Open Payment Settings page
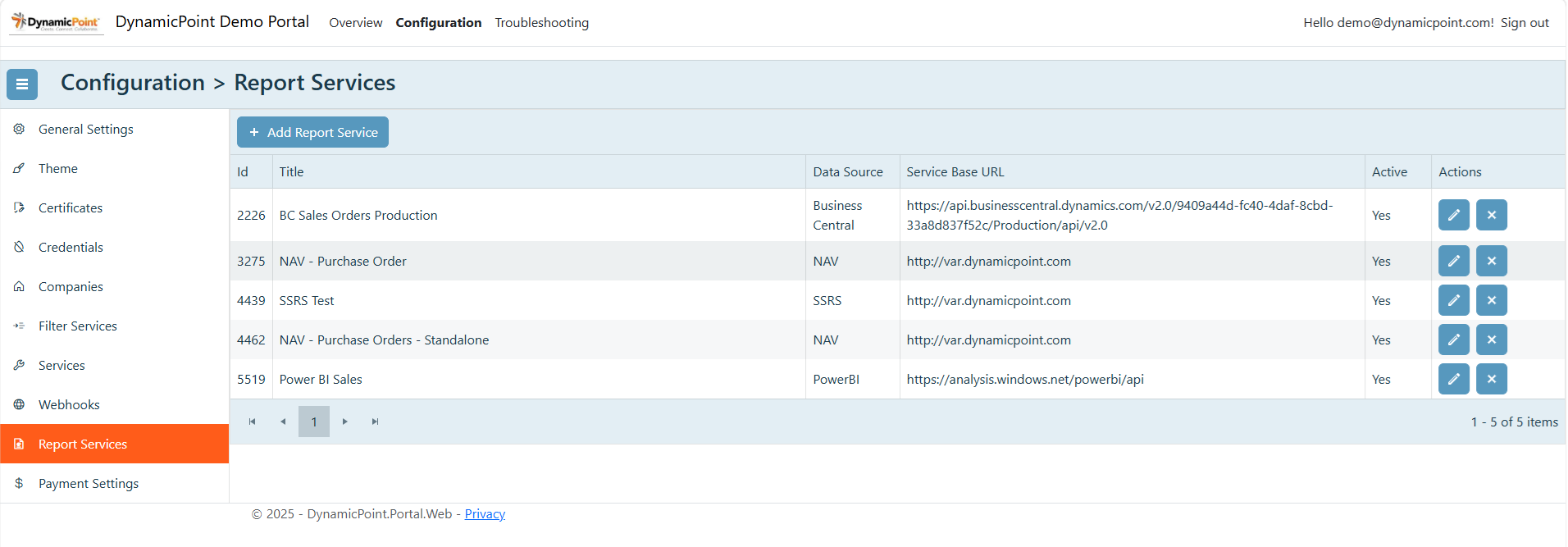The width and height of the screenshot is (1568, 547). pos(115,483)
